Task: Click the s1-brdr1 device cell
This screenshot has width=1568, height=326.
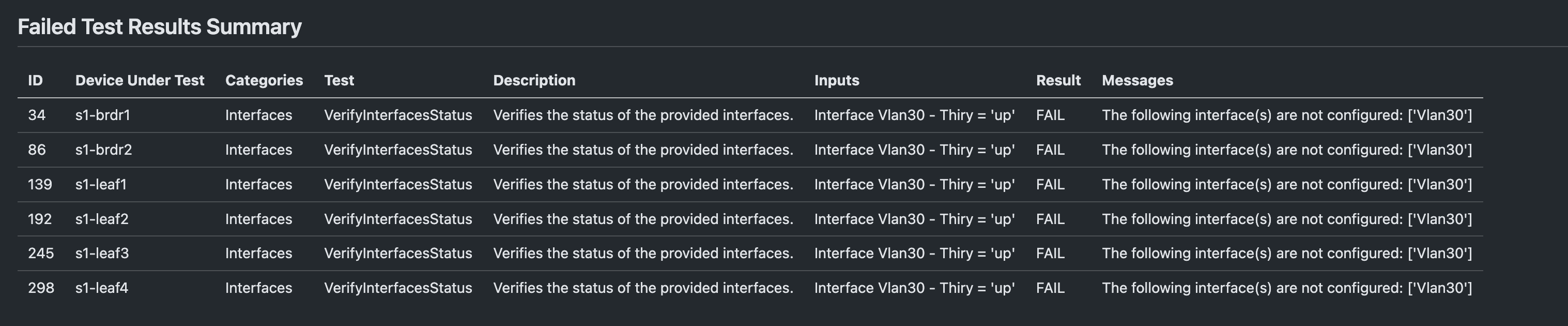Action: point(102,115)
